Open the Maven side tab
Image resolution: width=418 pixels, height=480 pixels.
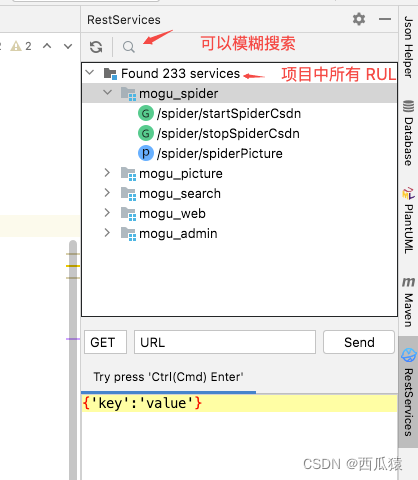click(x=408, y=302)
